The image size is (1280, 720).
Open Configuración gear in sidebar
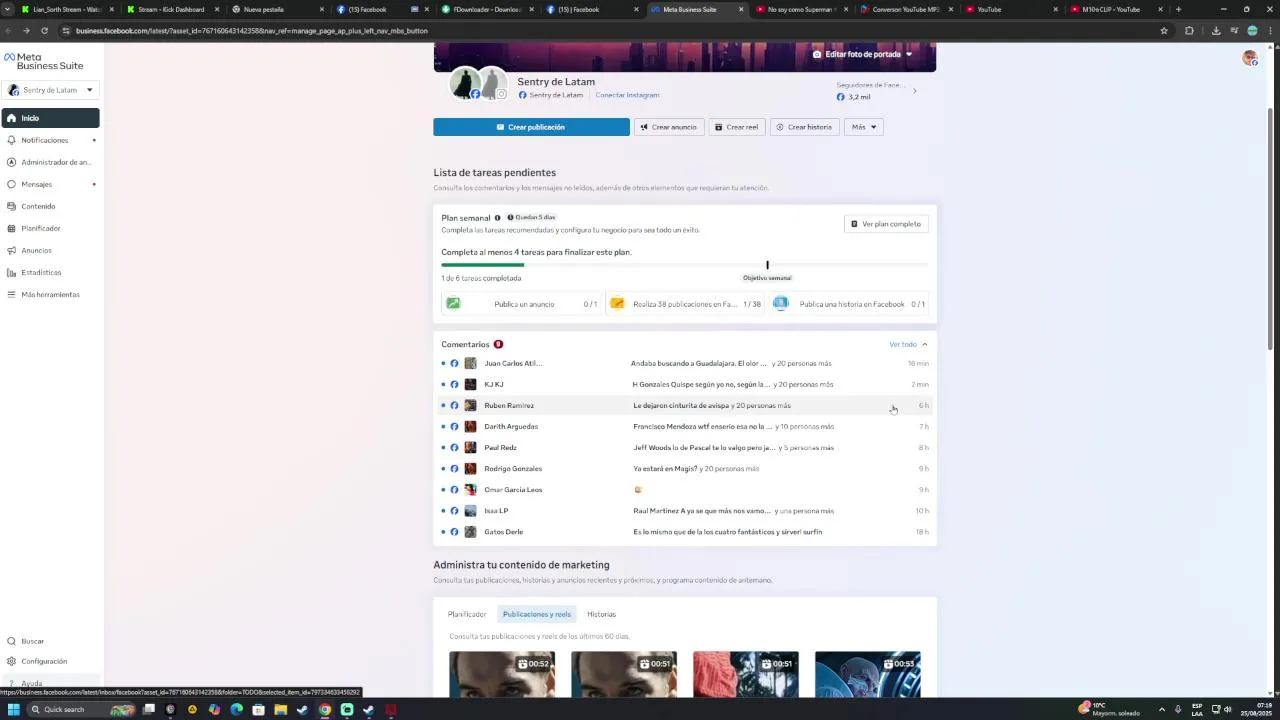[x=12, y=661]
